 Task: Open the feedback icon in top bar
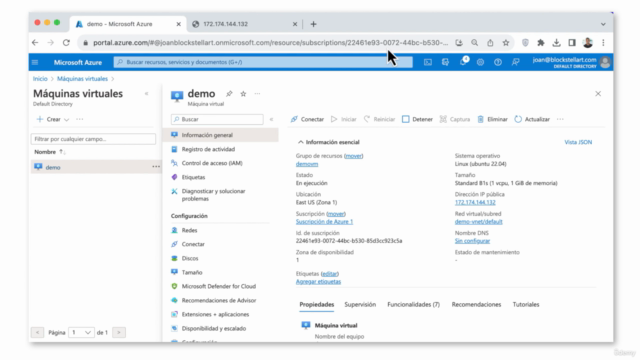[x=516, y=62]
